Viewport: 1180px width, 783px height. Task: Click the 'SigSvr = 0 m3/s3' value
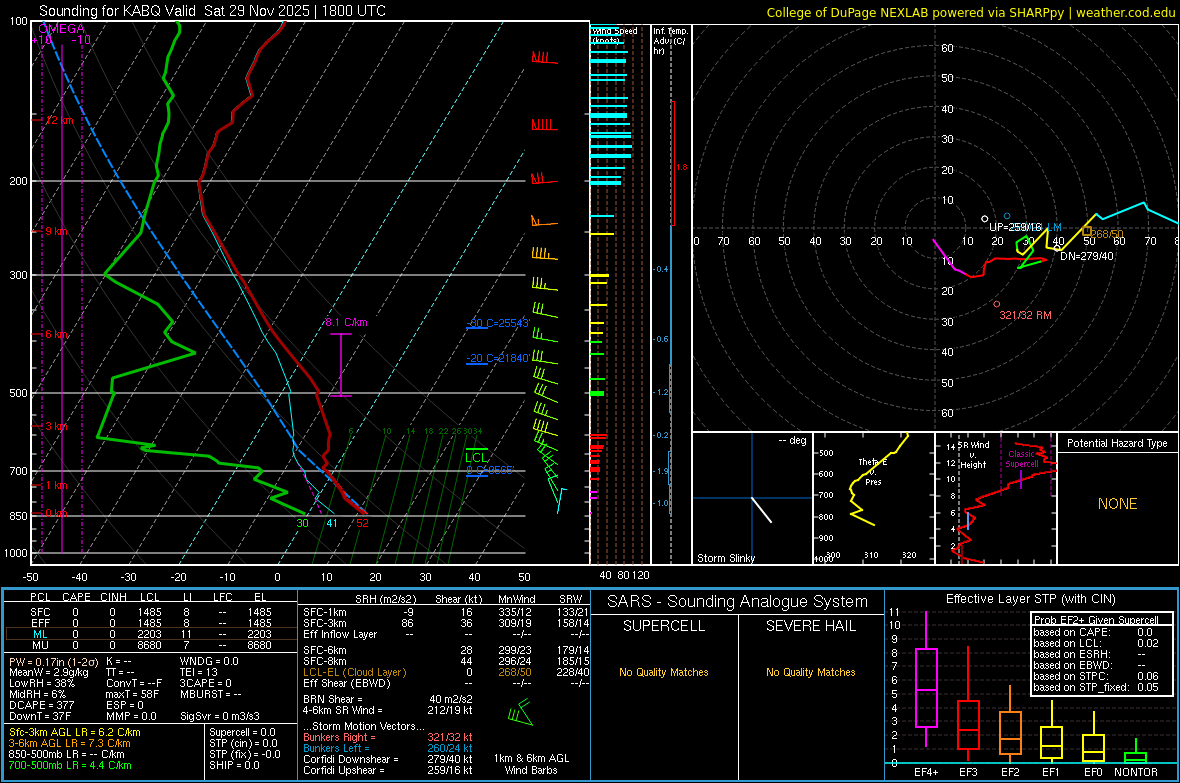pos(220,717)
